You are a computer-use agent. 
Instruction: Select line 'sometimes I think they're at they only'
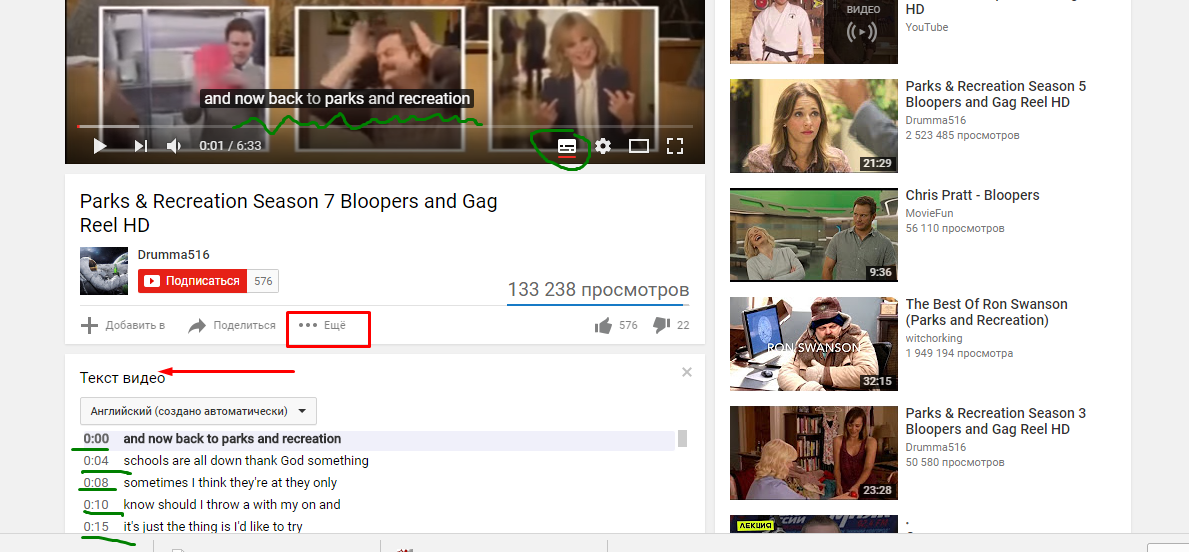231,483
